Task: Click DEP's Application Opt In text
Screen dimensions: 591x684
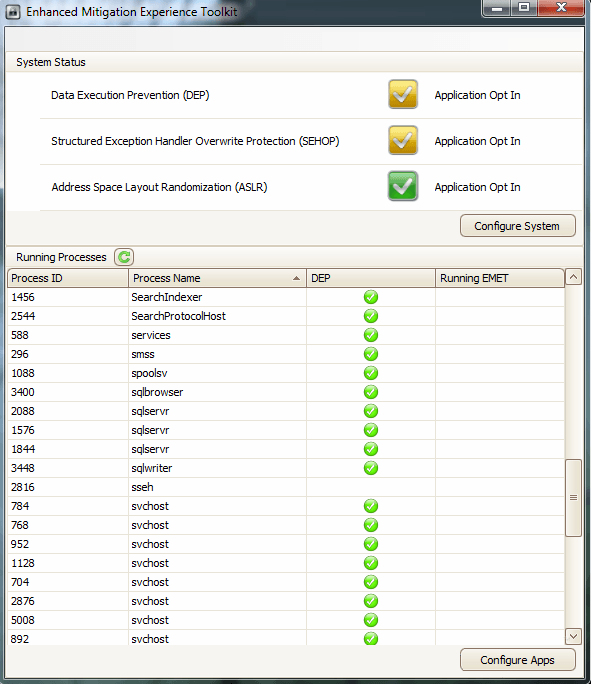Action: 477,95
